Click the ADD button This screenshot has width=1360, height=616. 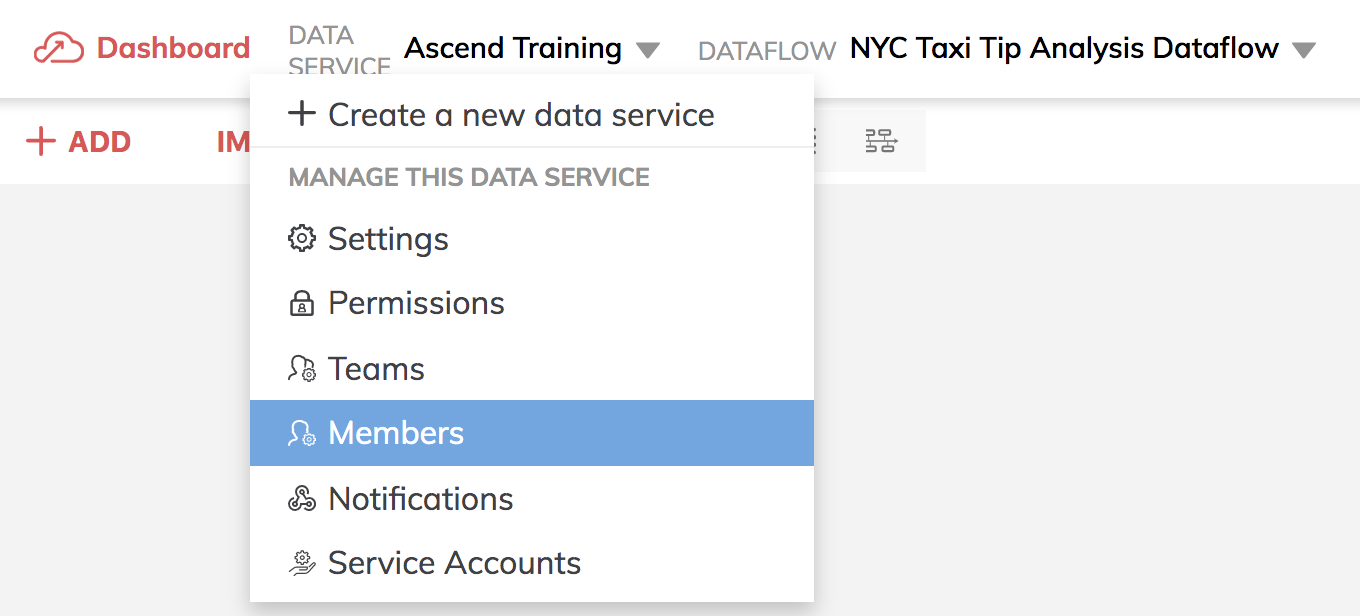(x=79, y=142)
